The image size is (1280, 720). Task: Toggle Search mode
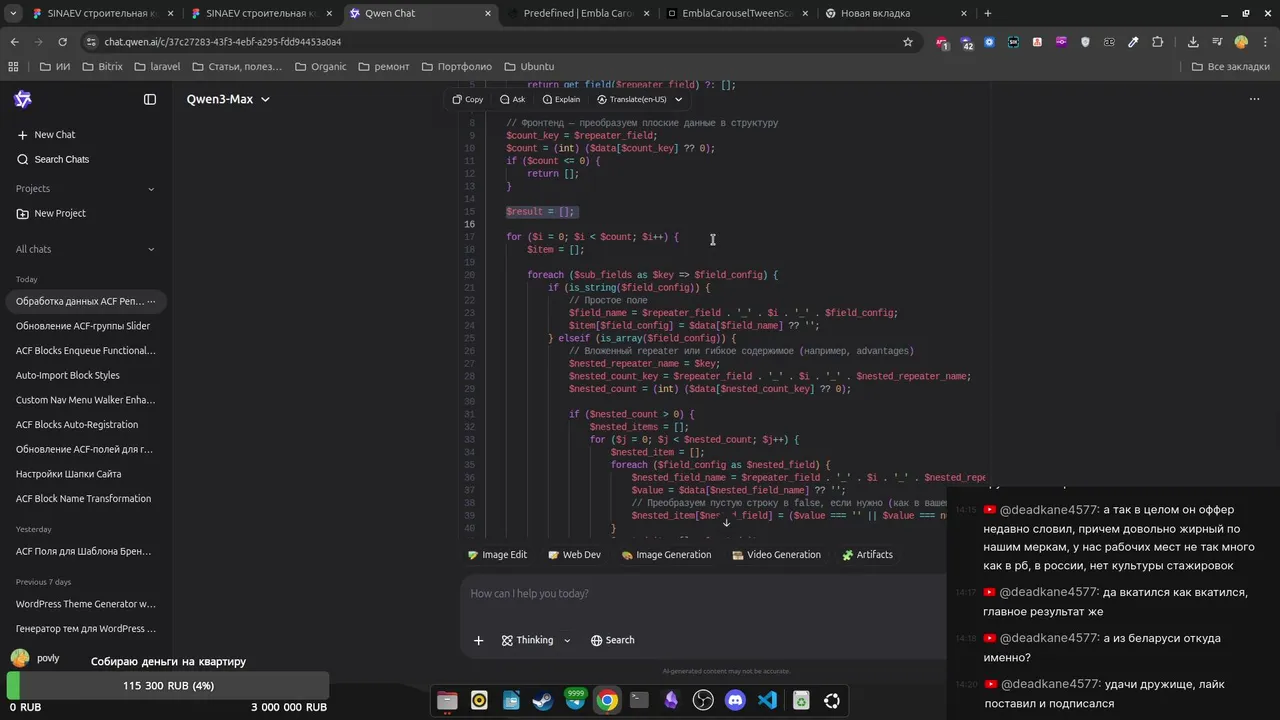pyautogui.click(x=612, y=640)
